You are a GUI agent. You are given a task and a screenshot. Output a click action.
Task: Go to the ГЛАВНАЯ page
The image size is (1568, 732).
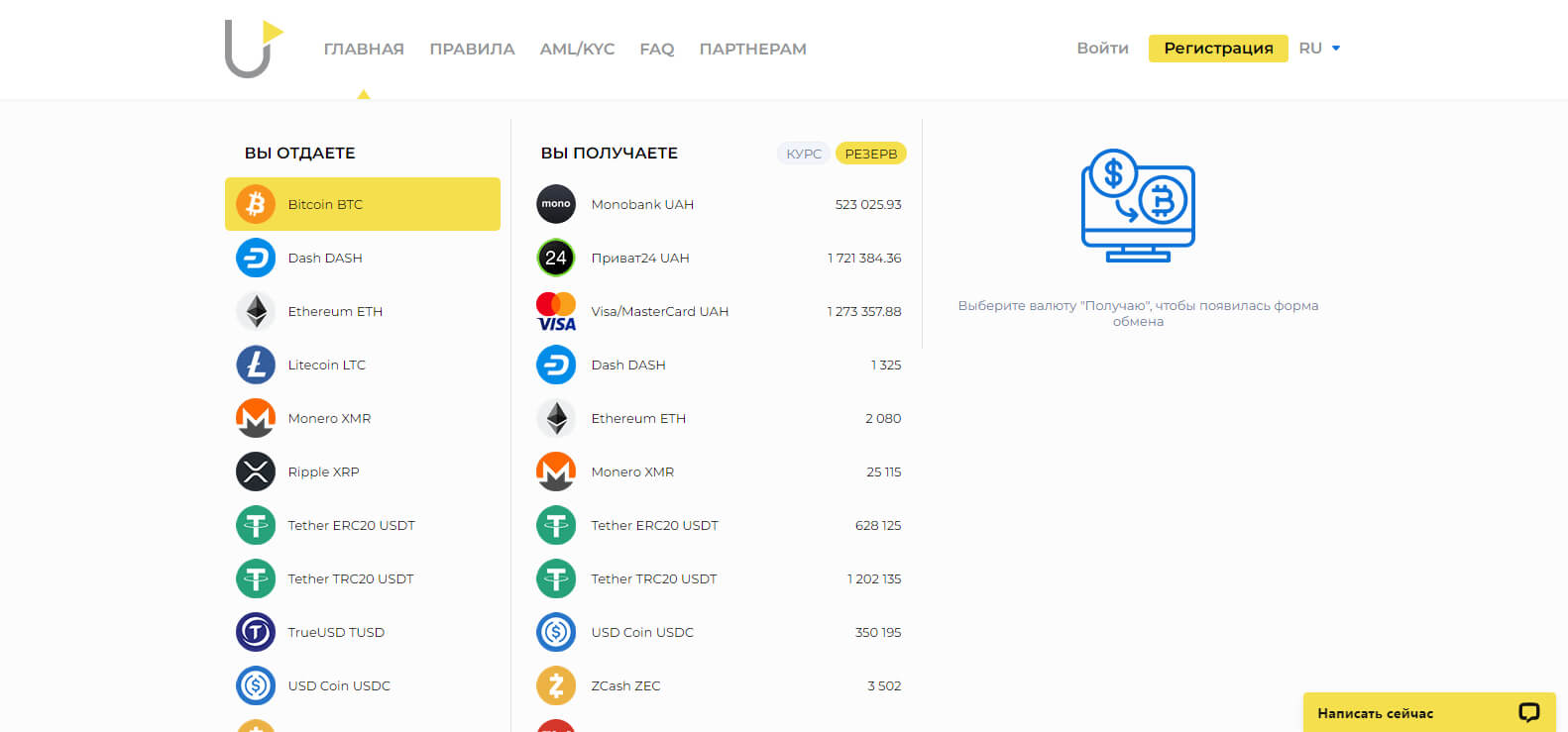coord(364,49)
